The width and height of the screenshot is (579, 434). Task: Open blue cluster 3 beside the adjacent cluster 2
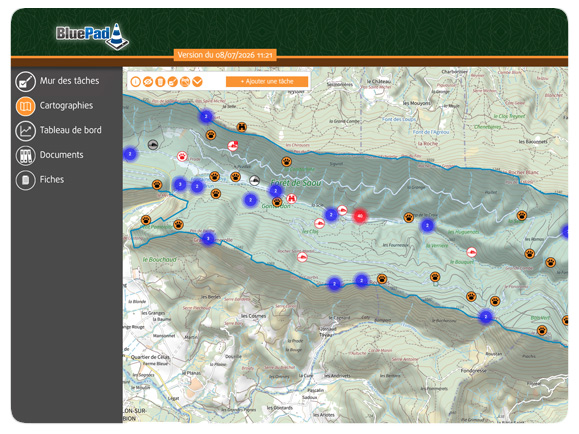click(180, 184)
